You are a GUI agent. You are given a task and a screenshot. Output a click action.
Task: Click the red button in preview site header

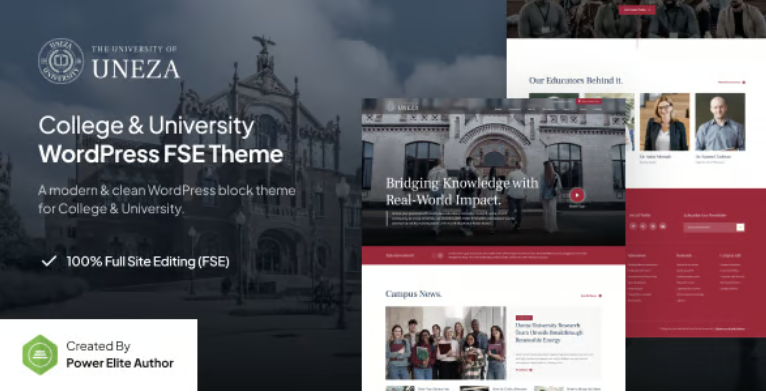589,101
